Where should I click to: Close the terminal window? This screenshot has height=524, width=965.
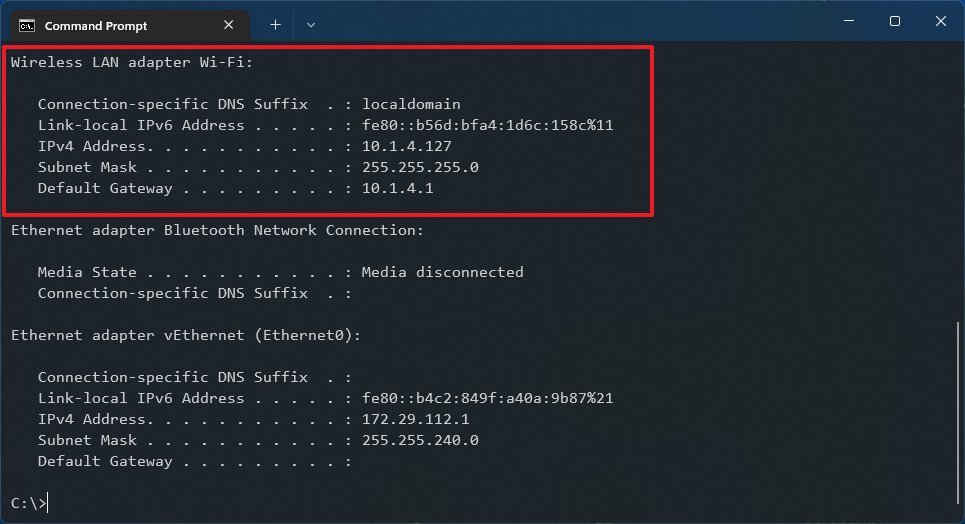point(940,21)
